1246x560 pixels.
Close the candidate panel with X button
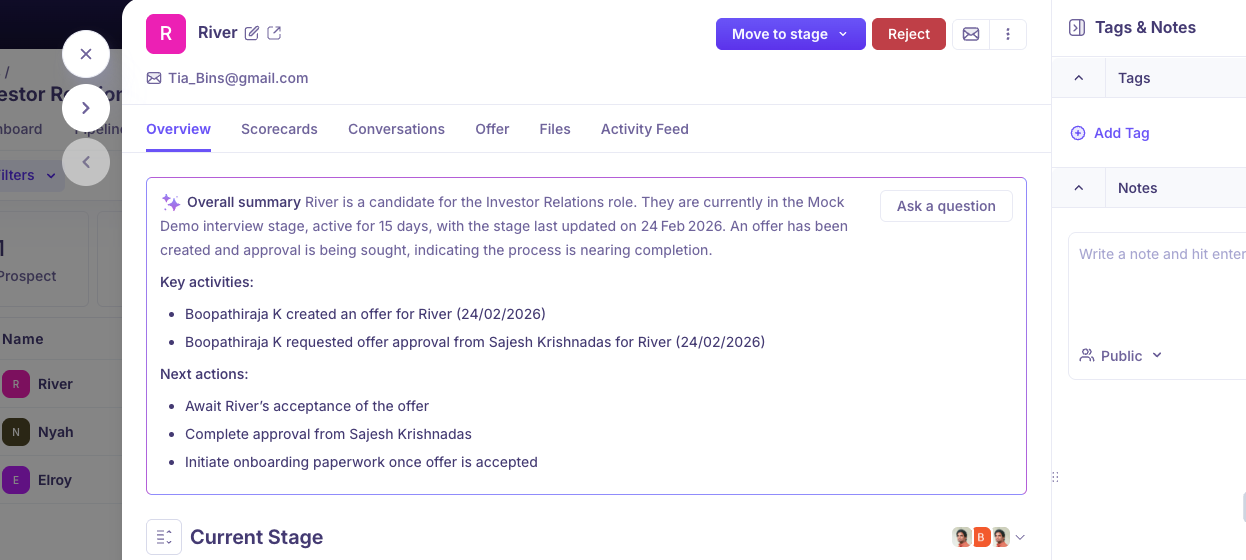pyautogui.click(x=86, y=54)
